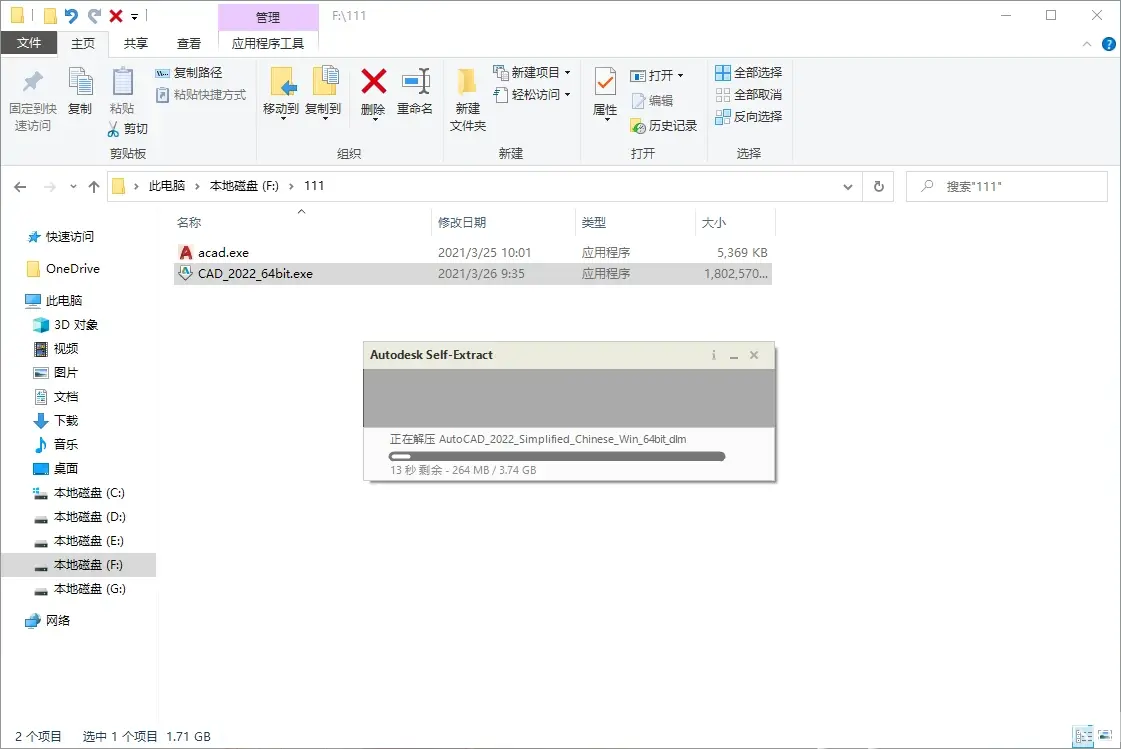Click 此电脑 in the address breadcrumb
Screen dimensions: 1121x749
(167, 187)
